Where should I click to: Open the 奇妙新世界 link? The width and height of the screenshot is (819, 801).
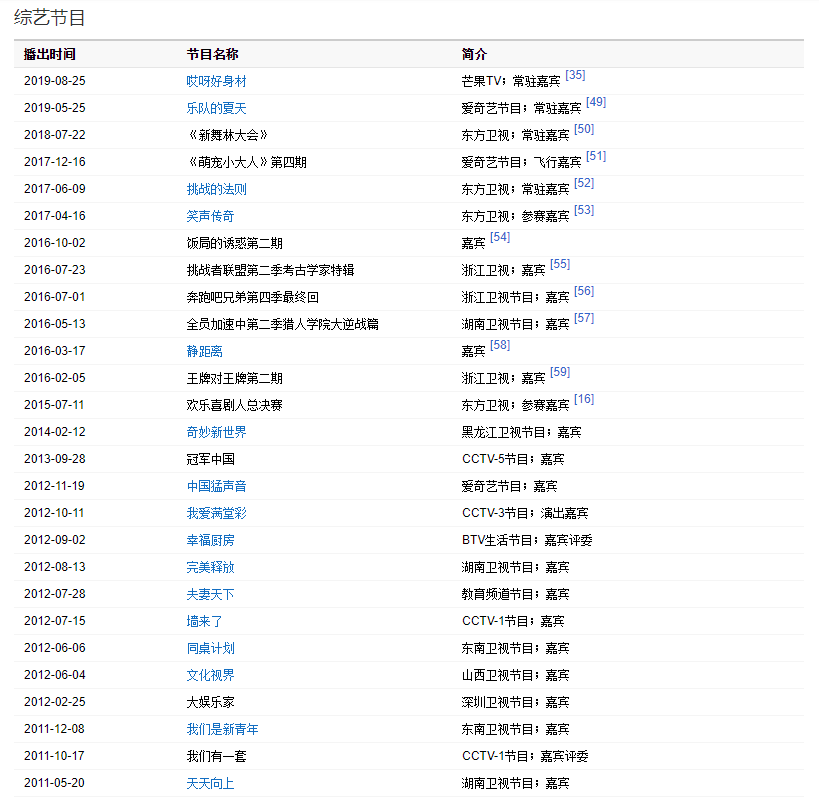[x=216, y=432]
